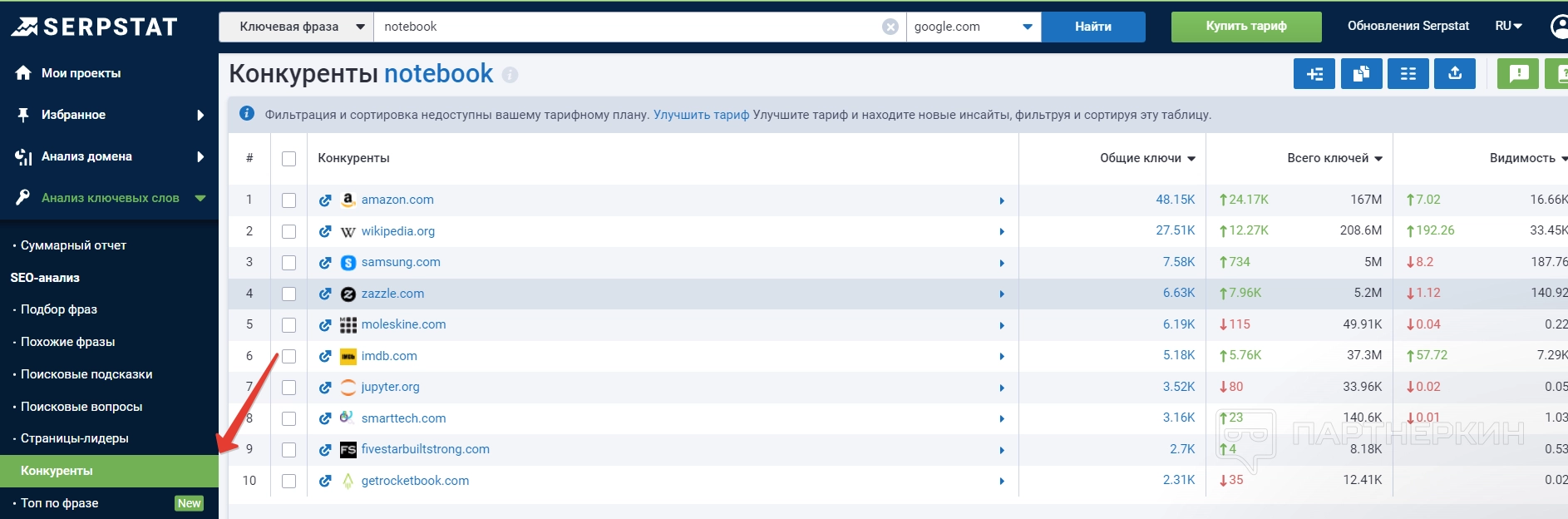The height and width of the screenshot is (519, 1568).
Task: Click the info icon beside notebook heading
Action: [x=510, y=75]
